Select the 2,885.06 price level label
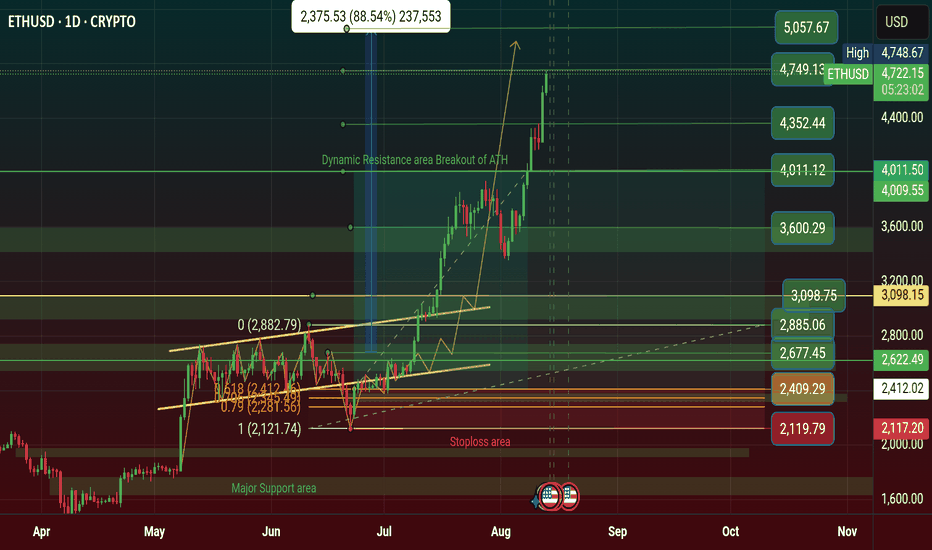 click(802, 325)
